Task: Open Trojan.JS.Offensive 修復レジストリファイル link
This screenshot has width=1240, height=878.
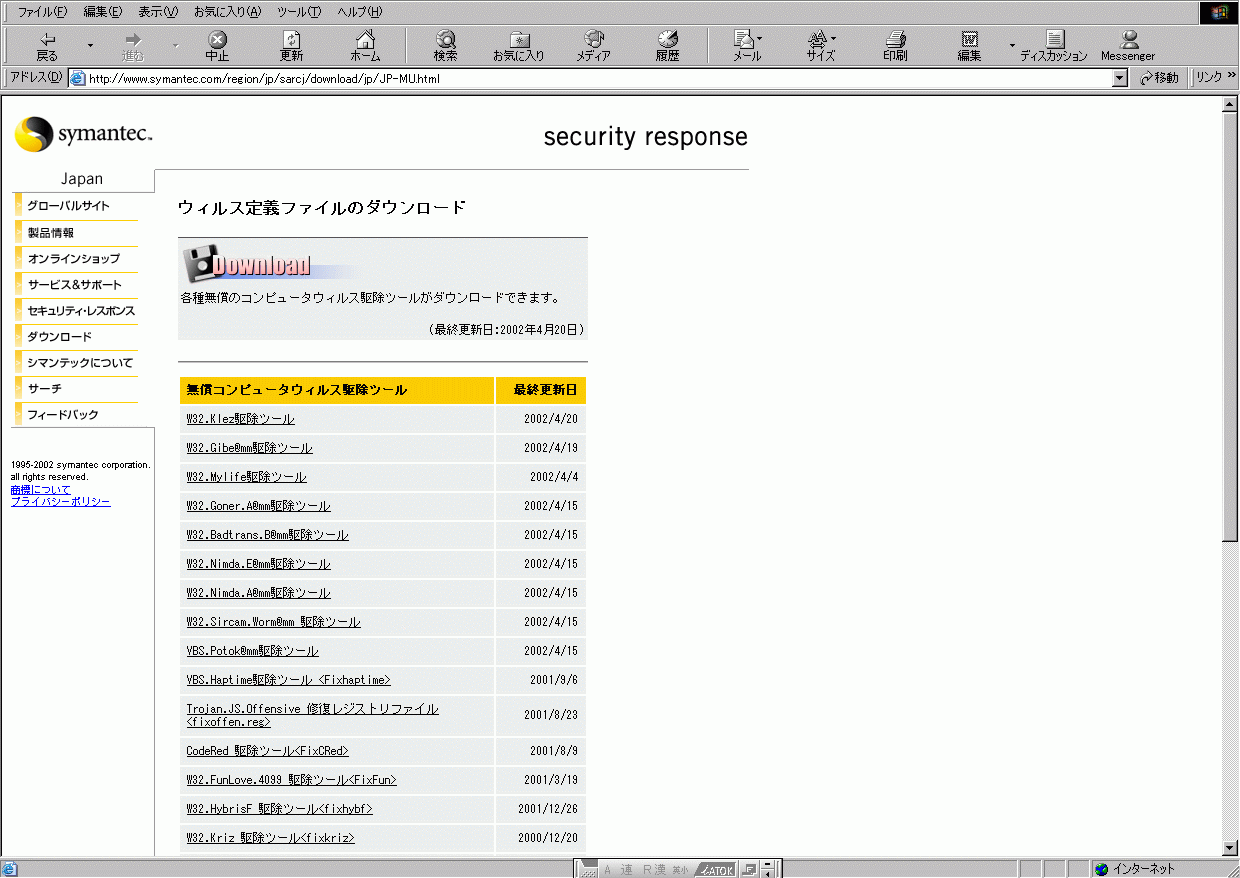Action: 312,715
